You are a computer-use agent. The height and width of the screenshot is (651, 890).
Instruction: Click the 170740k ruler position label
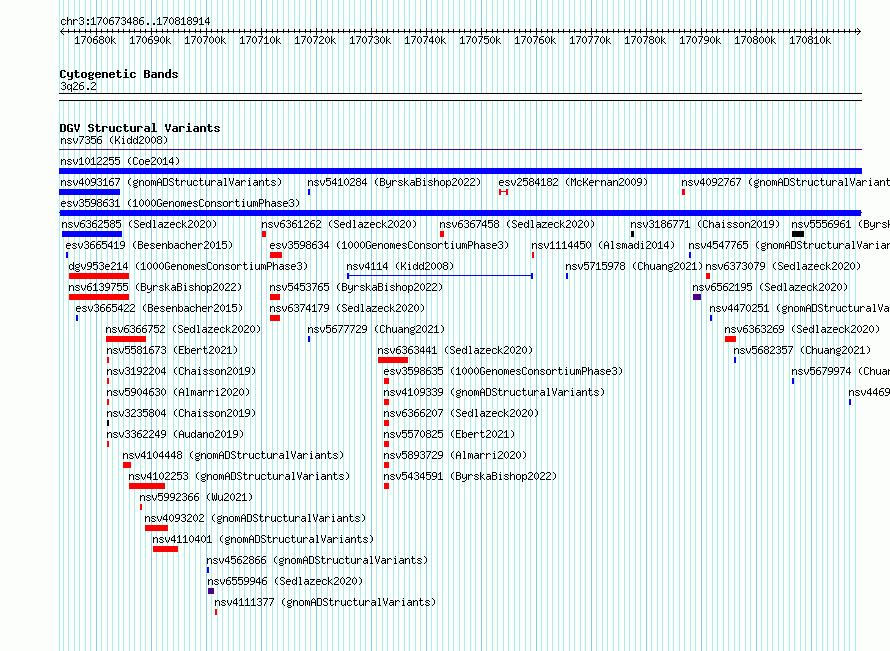(425, 40)
